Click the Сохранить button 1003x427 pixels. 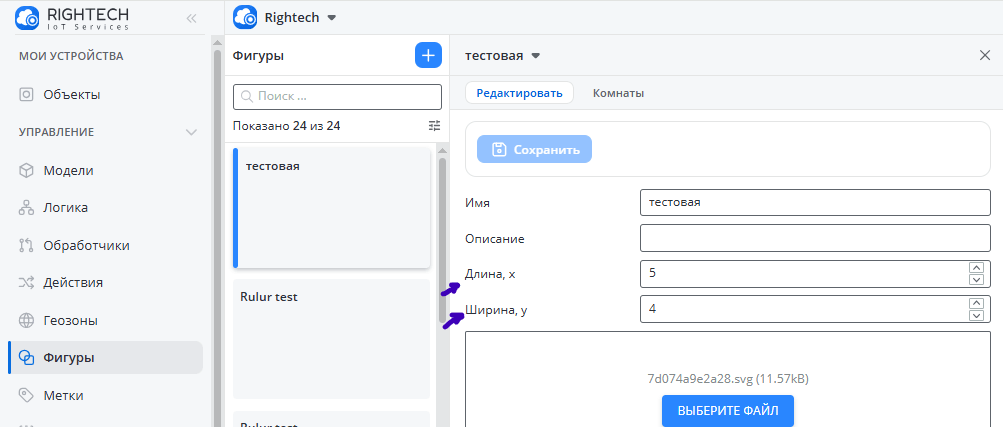pos(534,150)
